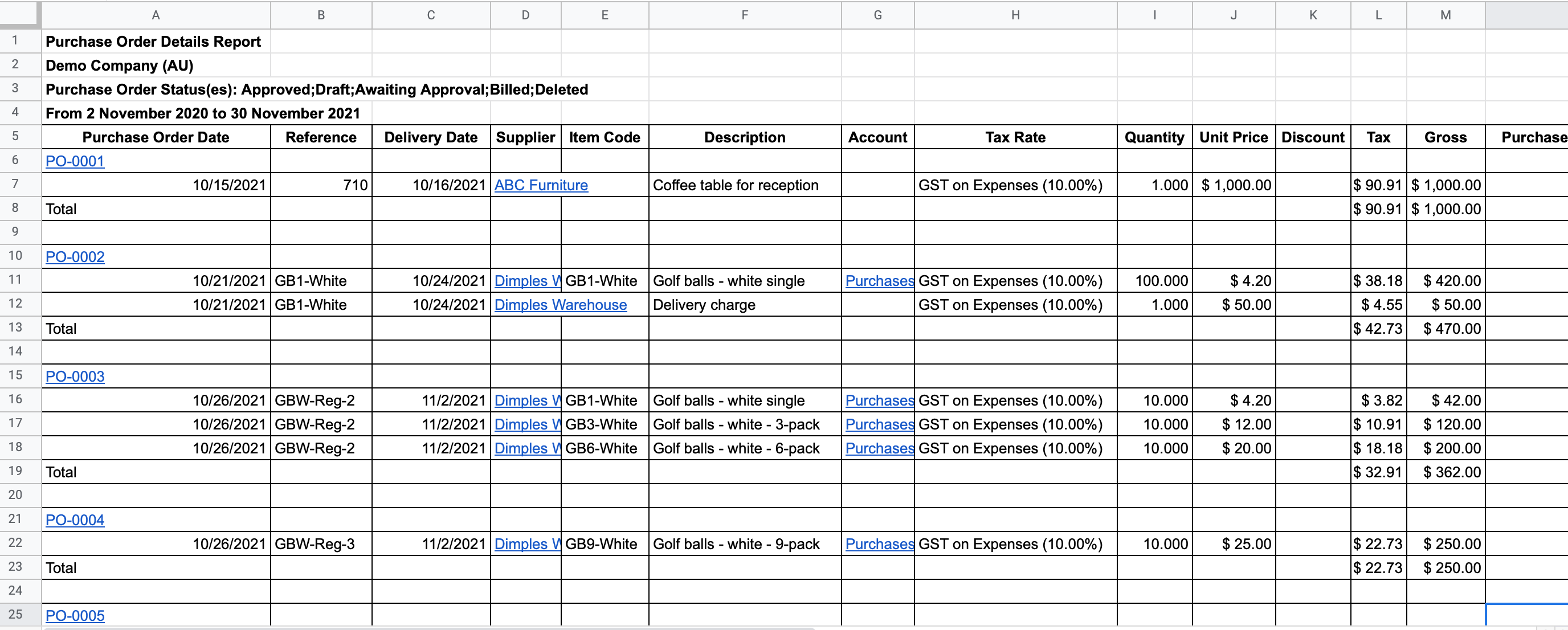The image size is (1568, 630).
Task: Select the 'Unit Price' header cell
Action: coord(1234,138)
